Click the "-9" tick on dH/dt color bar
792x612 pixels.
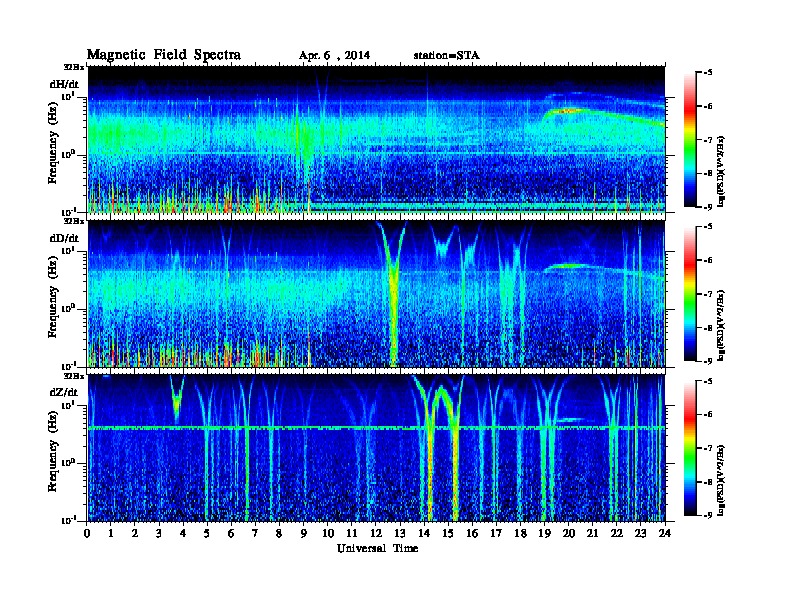point(708,207)
